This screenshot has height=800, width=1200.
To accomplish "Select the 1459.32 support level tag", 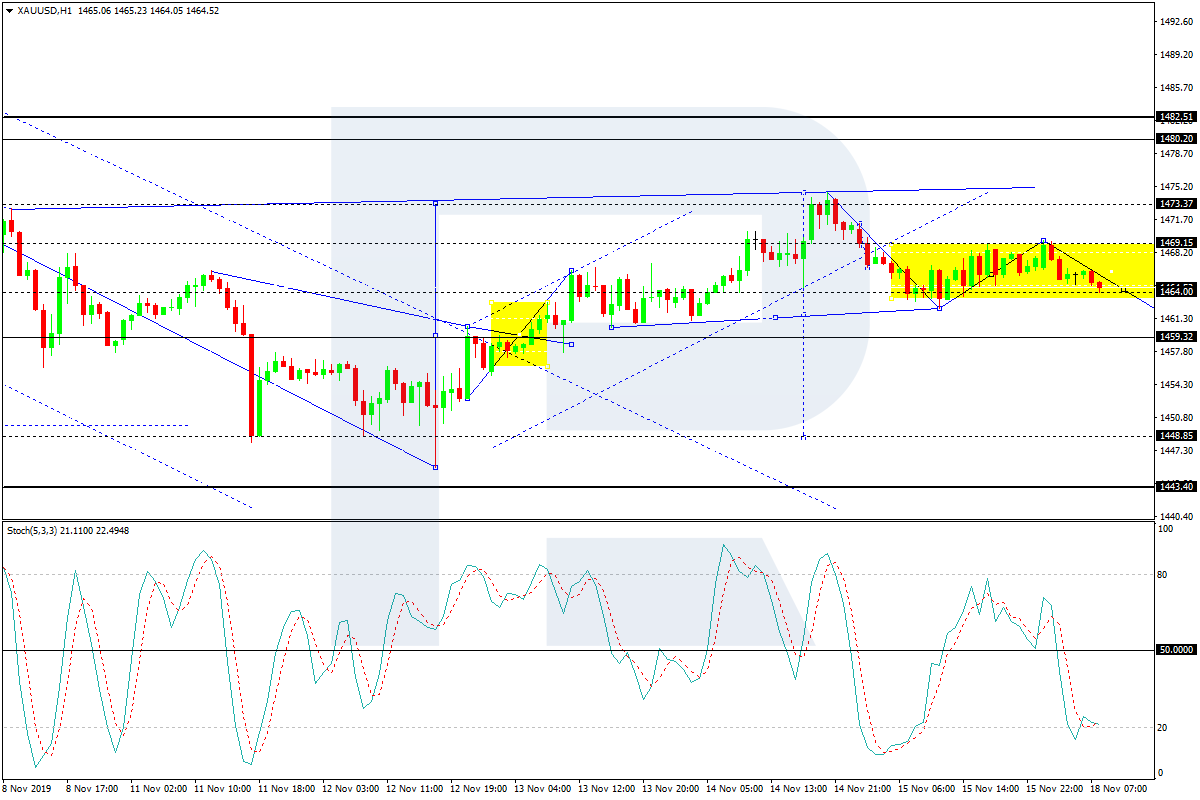I will coord(1175,337).
